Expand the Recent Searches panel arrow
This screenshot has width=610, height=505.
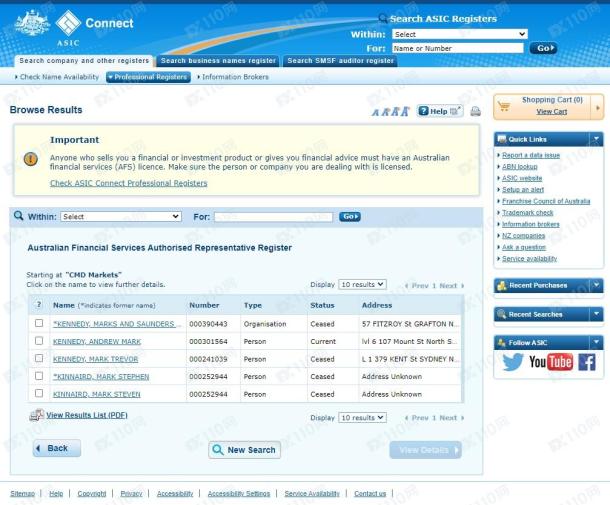[x=596, y=314]
